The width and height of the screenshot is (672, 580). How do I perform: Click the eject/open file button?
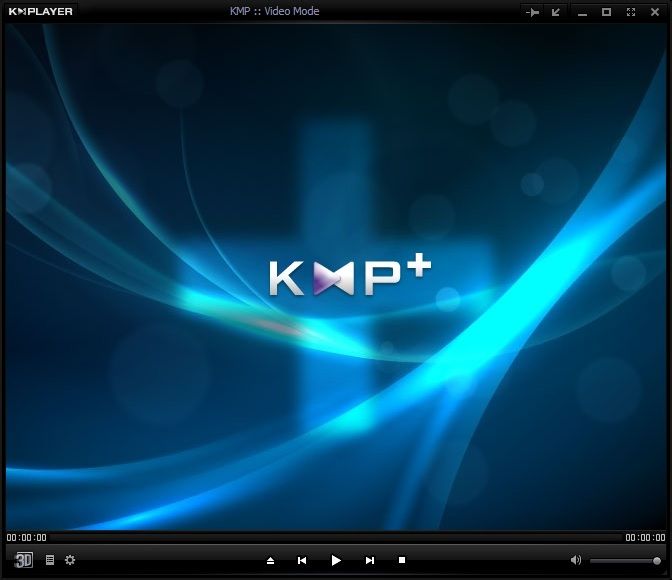tap(270, 560)
